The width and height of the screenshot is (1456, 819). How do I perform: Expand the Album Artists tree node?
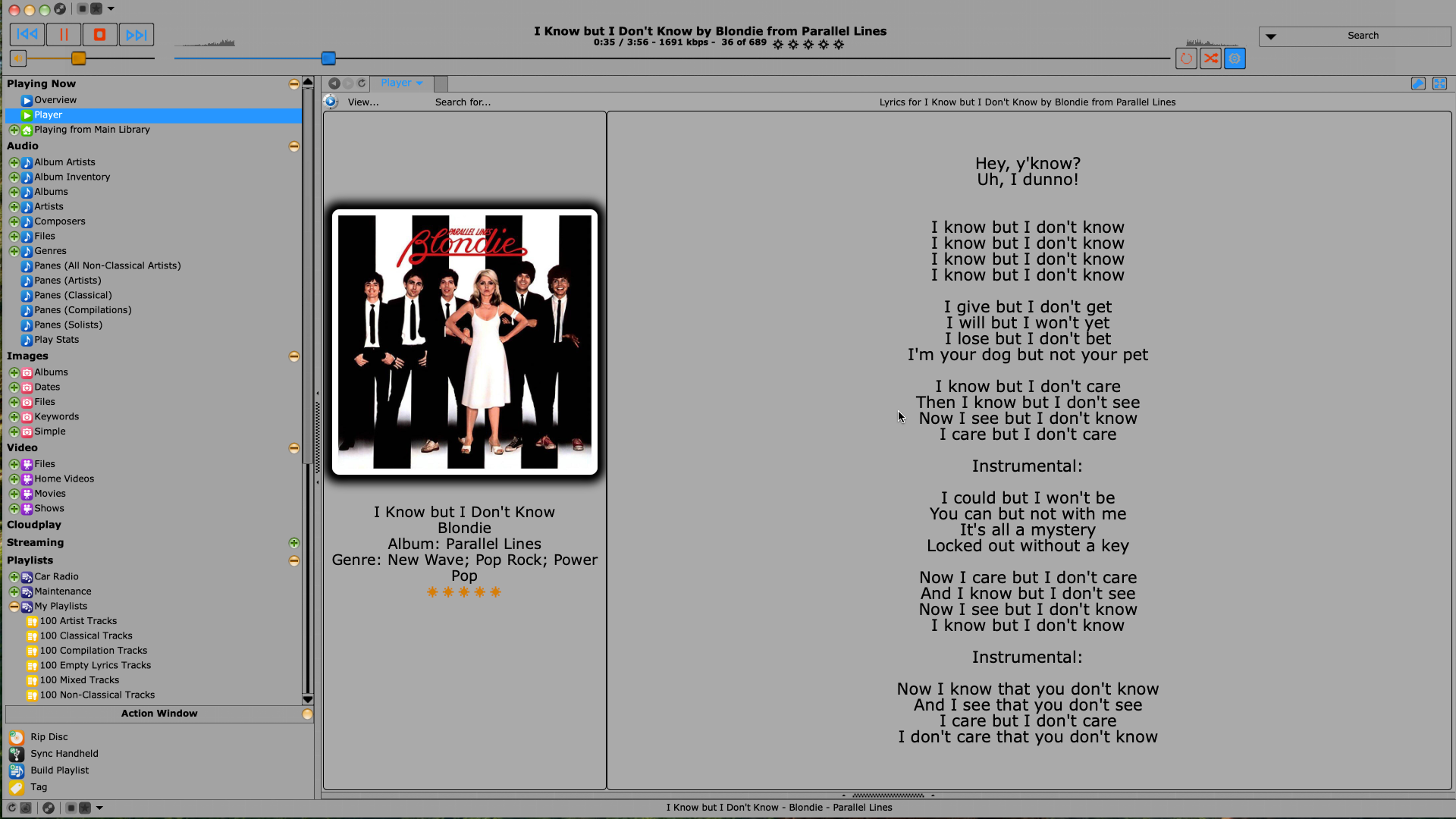pyautogui.click(x=14, y=162)
